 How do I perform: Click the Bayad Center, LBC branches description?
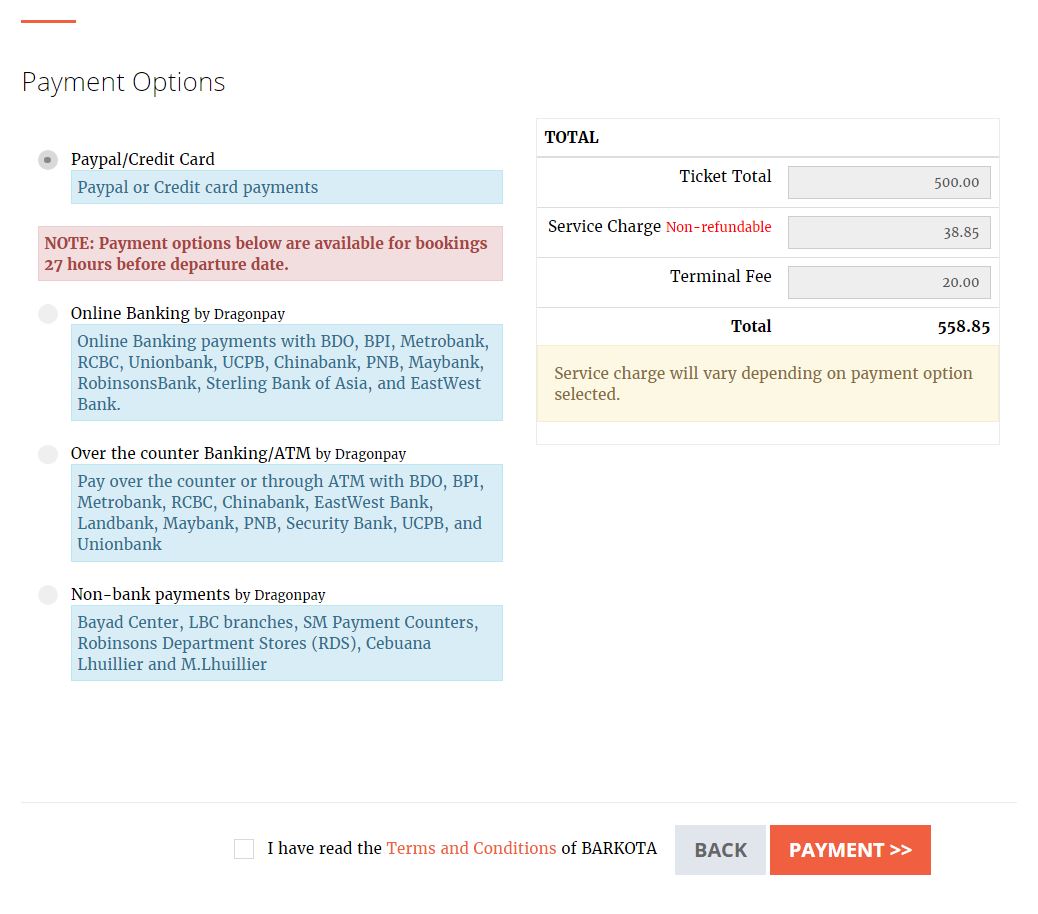287,643
